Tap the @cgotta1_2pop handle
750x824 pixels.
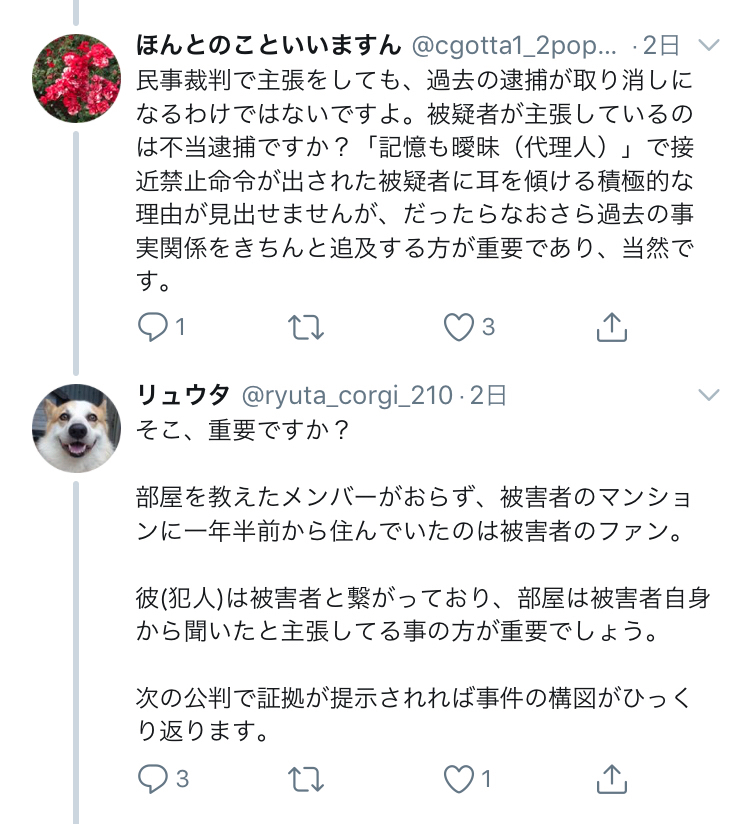[514, 45]
